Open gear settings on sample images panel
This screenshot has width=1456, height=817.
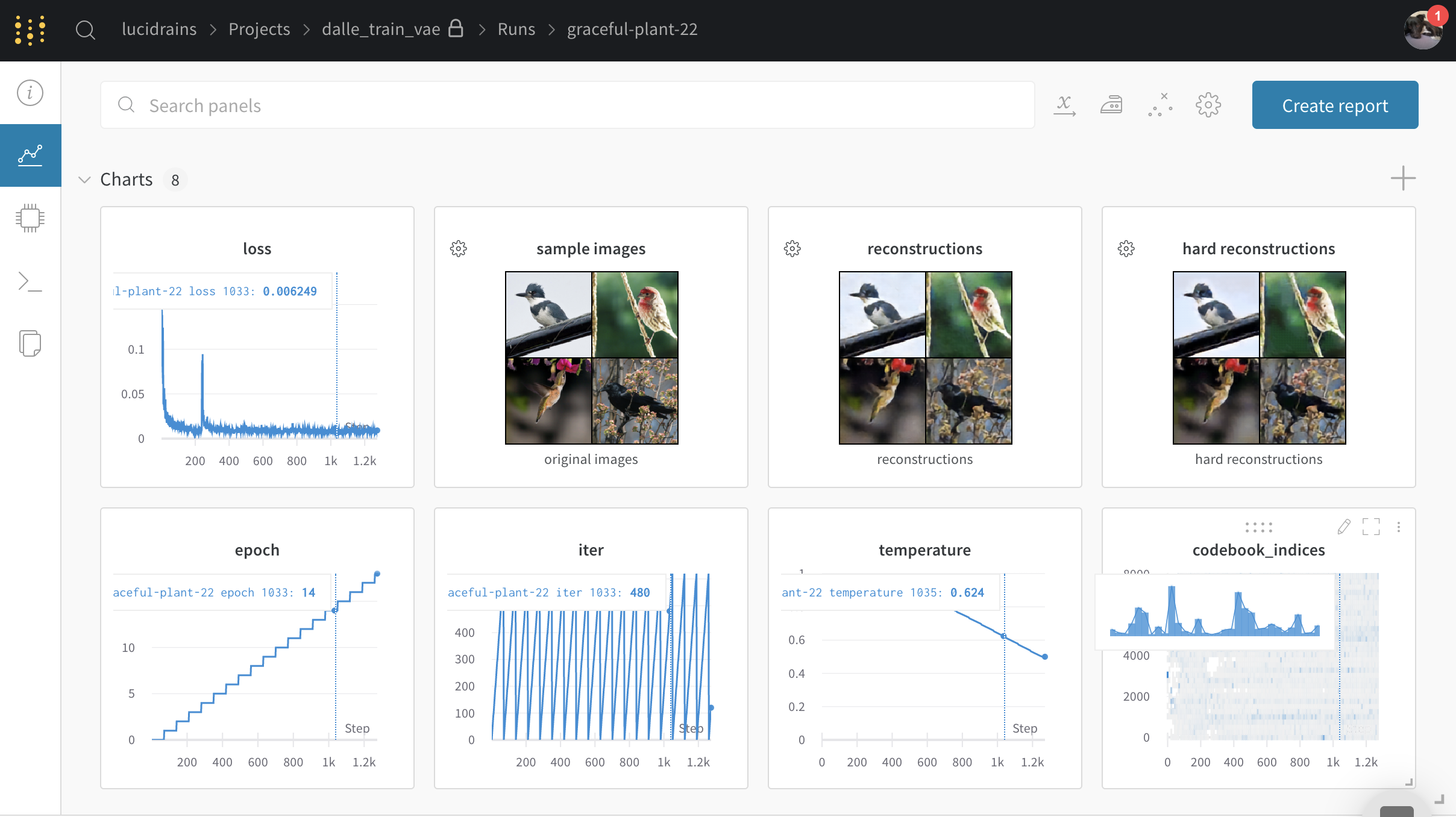459,249
